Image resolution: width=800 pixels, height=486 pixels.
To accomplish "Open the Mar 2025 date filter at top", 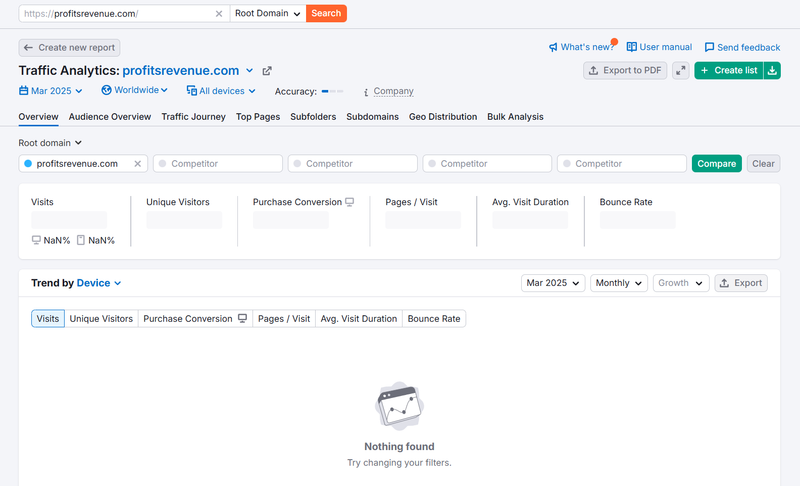I will click(51, 91).
